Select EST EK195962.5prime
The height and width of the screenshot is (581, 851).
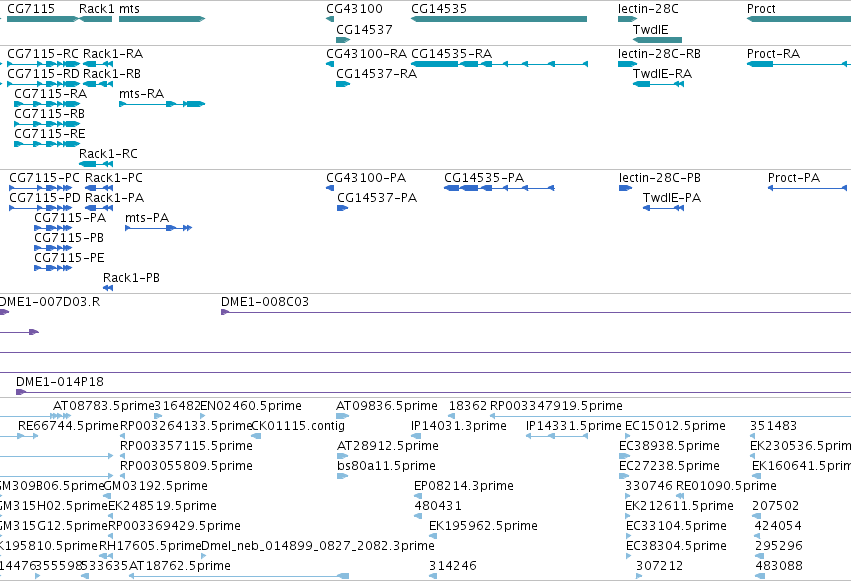click(x=433, y=536)
